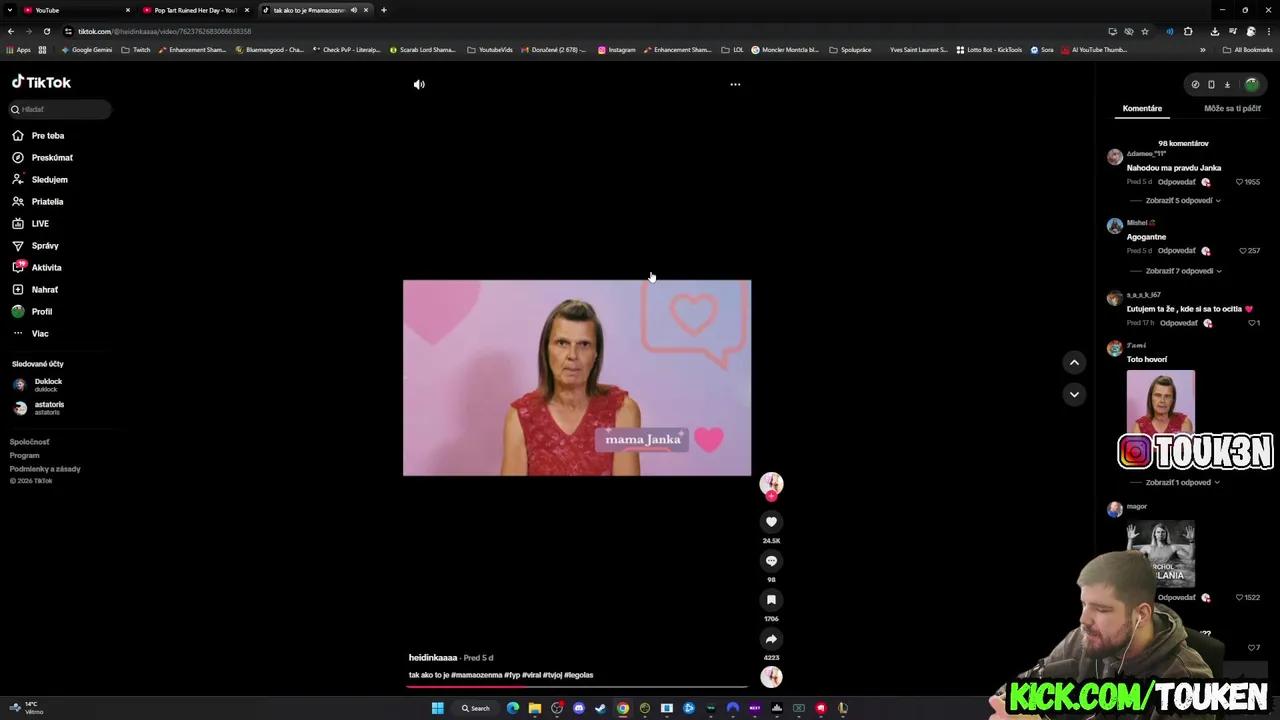Switch to the YouTube browser tab
The height and width of the screenshot is (720, 1280).
pos(75,10)
